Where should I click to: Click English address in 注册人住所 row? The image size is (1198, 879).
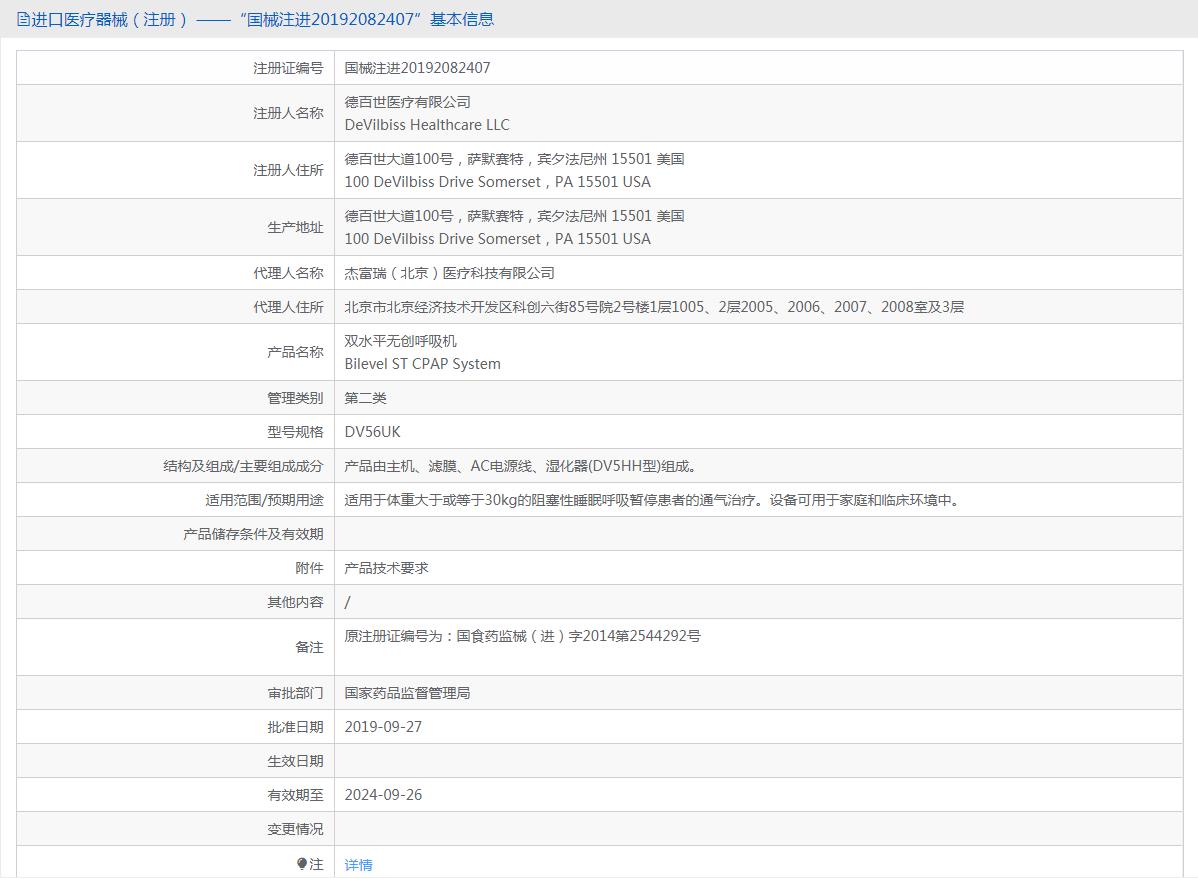497,182
